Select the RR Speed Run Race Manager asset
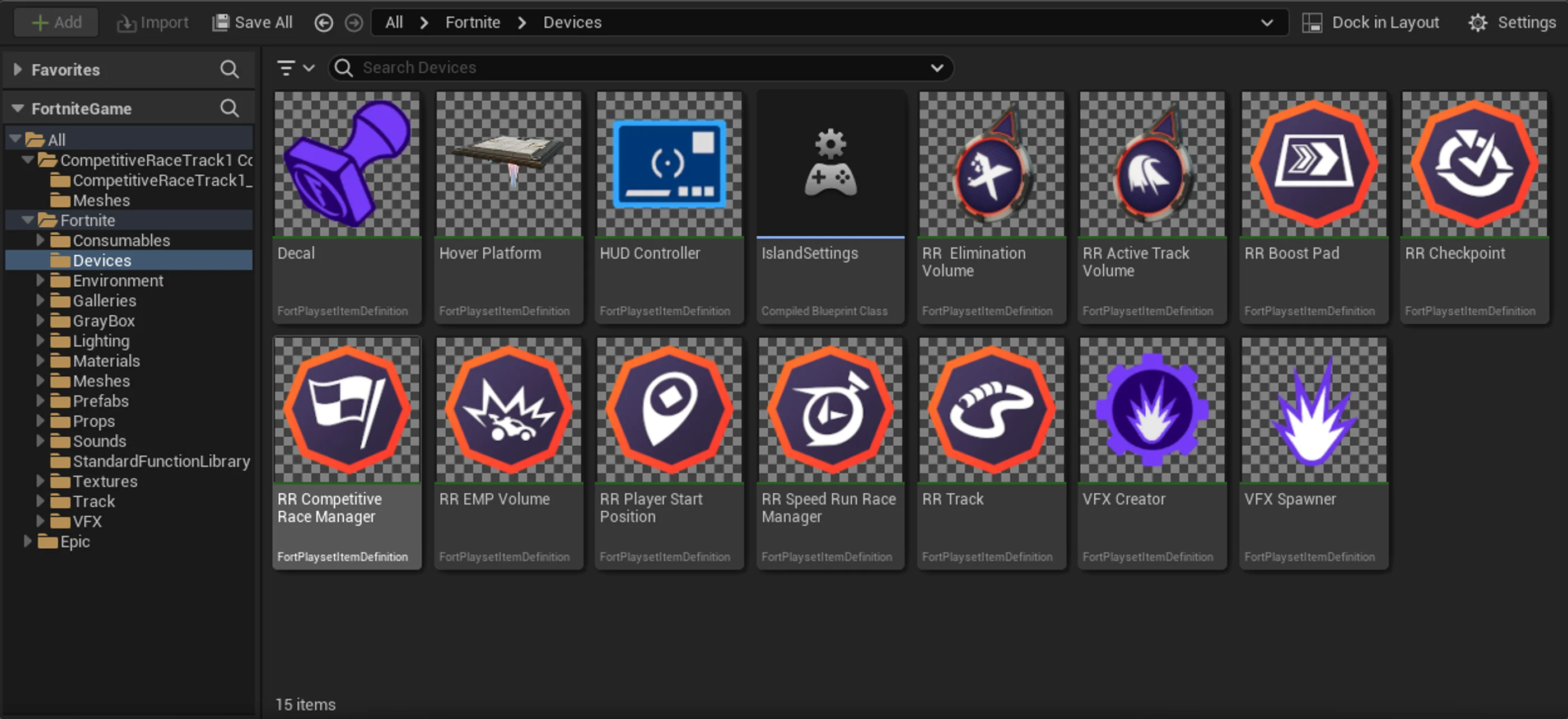 830,453
